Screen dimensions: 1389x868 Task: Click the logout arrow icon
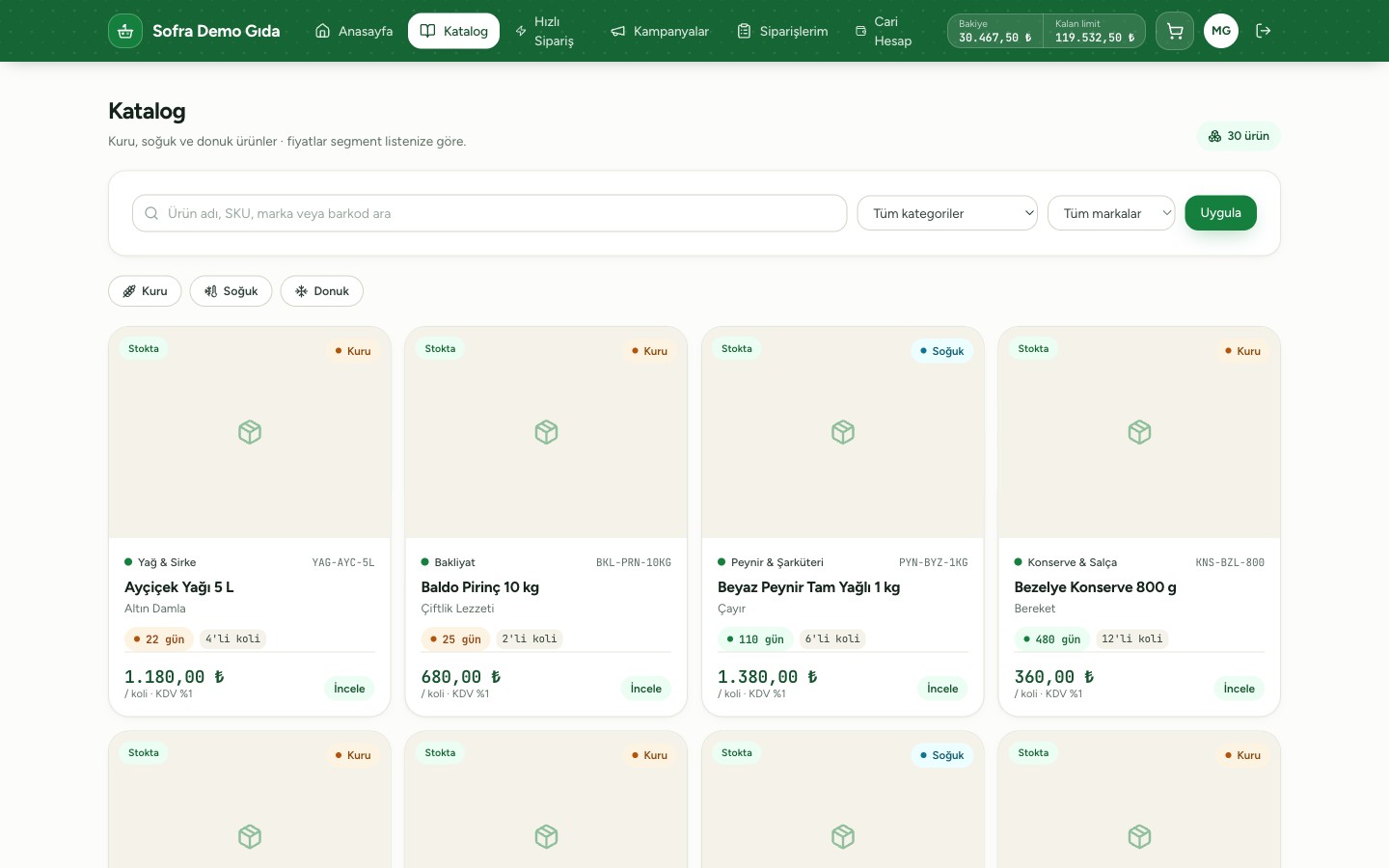1263,31
